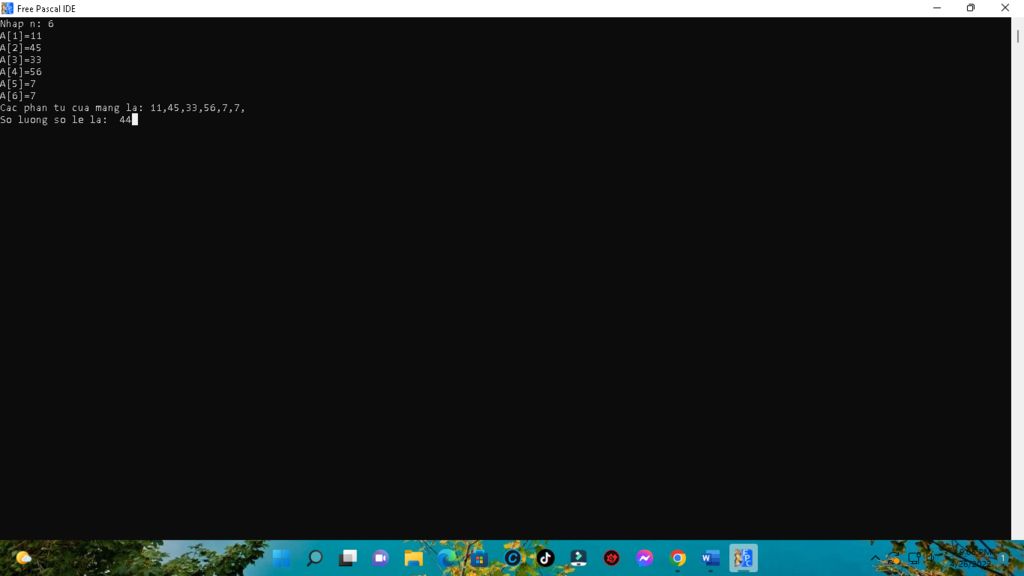Show hidden system tray icons
Screen dimensions: 1024x576
coord(875,558)
